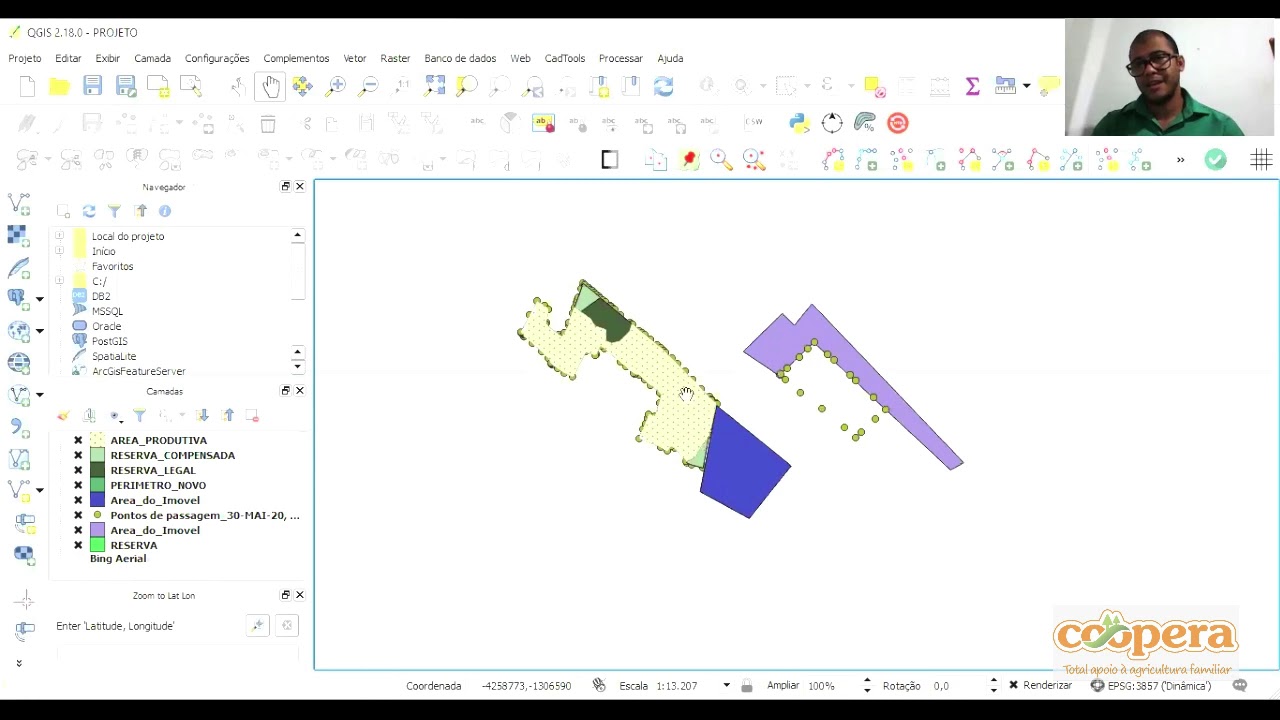Filter the Navegador browser with the funnel icon
The height and width of the screenshot is (720, 1280).
pyautogui.click(x=114, y=211)
